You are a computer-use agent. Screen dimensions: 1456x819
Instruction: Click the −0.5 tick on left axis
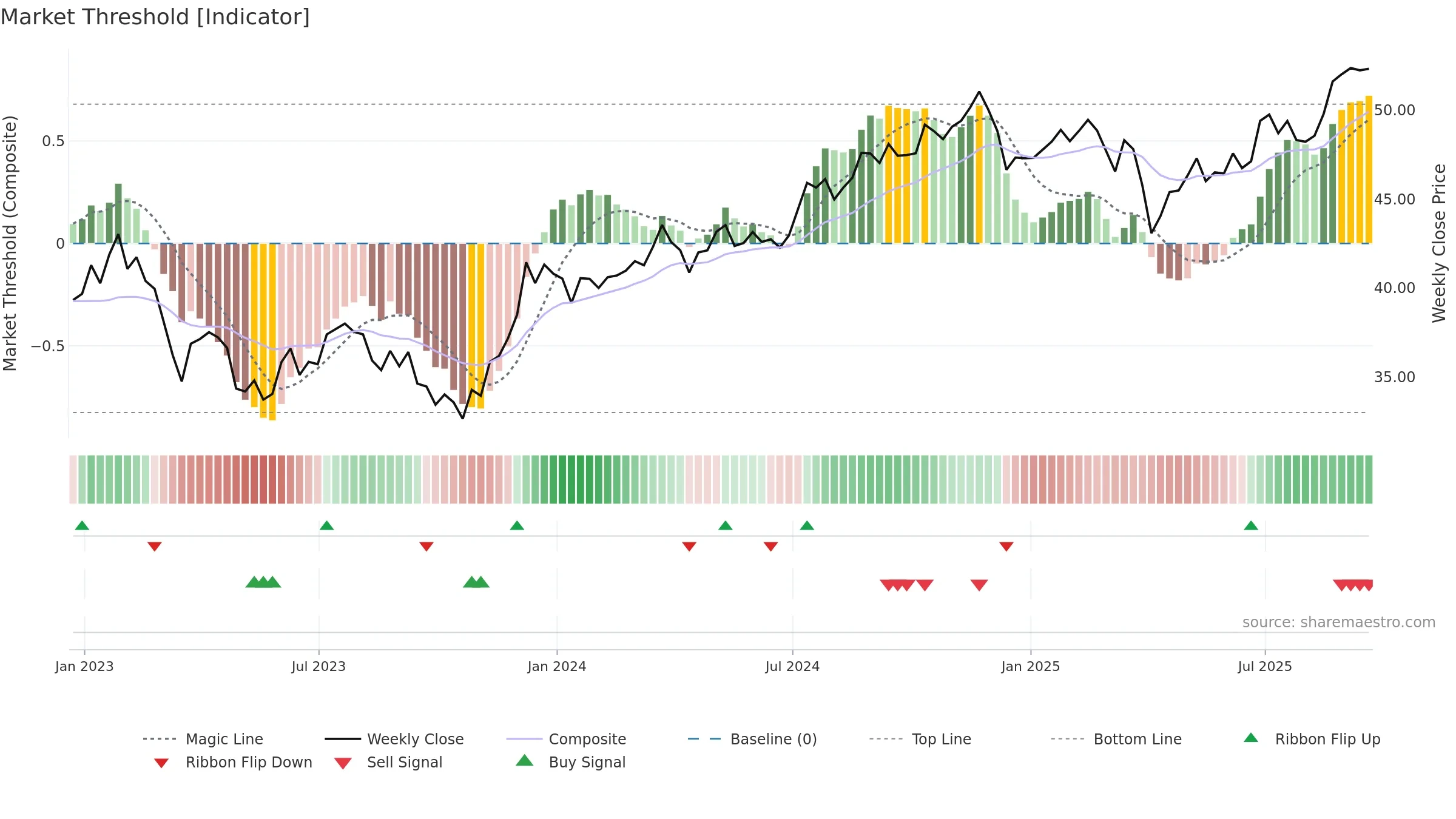pos(47,346)
